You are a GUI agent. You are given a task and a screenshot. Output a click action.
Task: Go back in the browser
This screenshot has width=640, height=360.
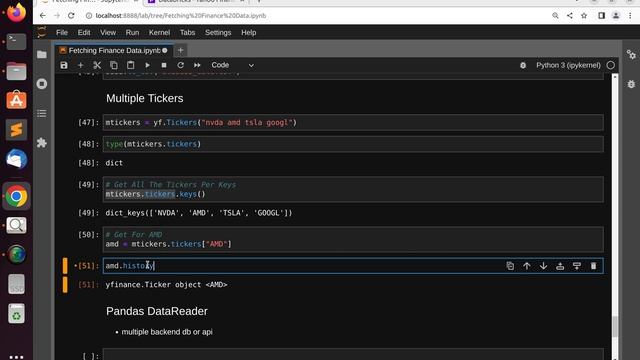[x=42, y=16]
